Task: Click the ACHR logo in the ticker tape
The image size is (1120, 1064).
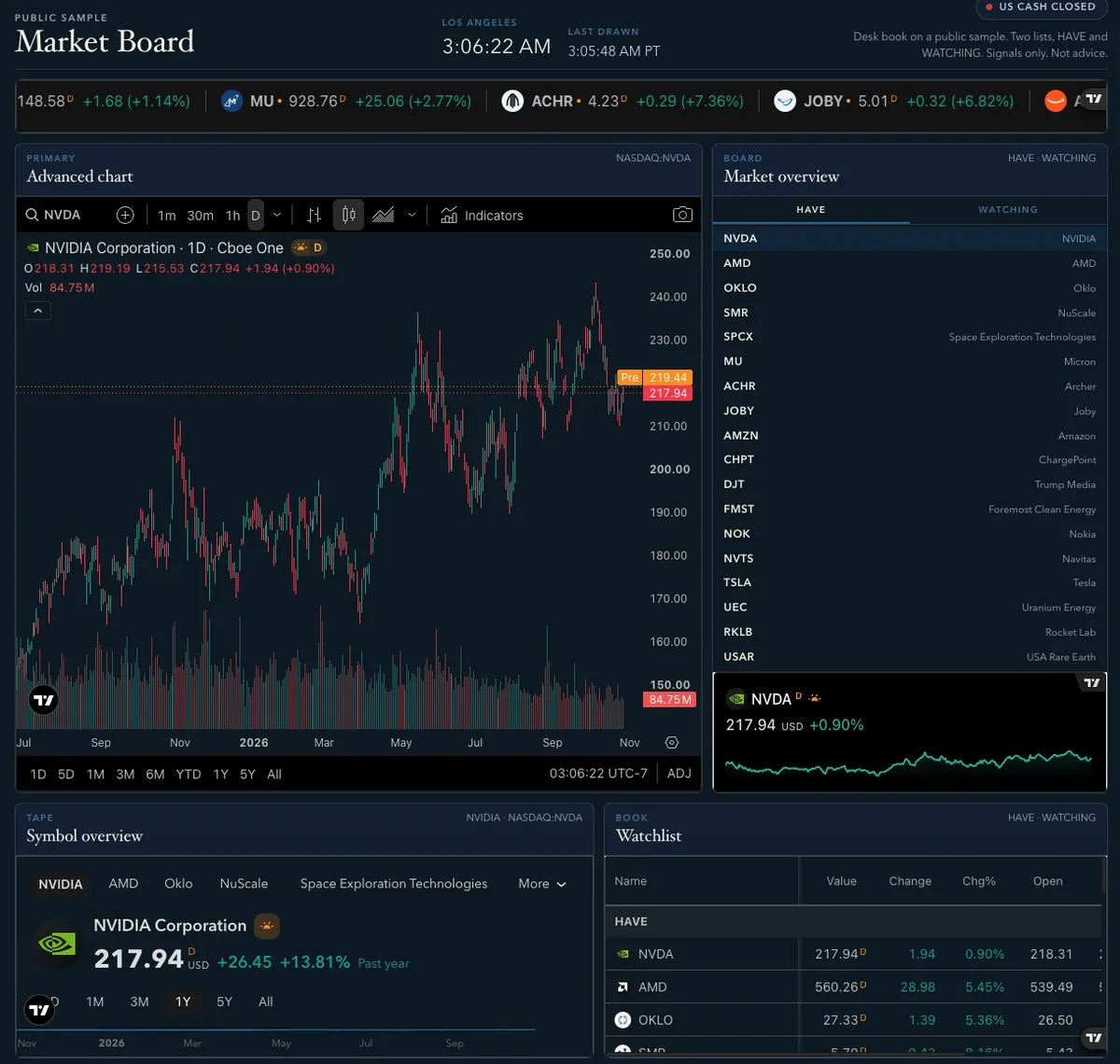Action: [x=512, y=101]
